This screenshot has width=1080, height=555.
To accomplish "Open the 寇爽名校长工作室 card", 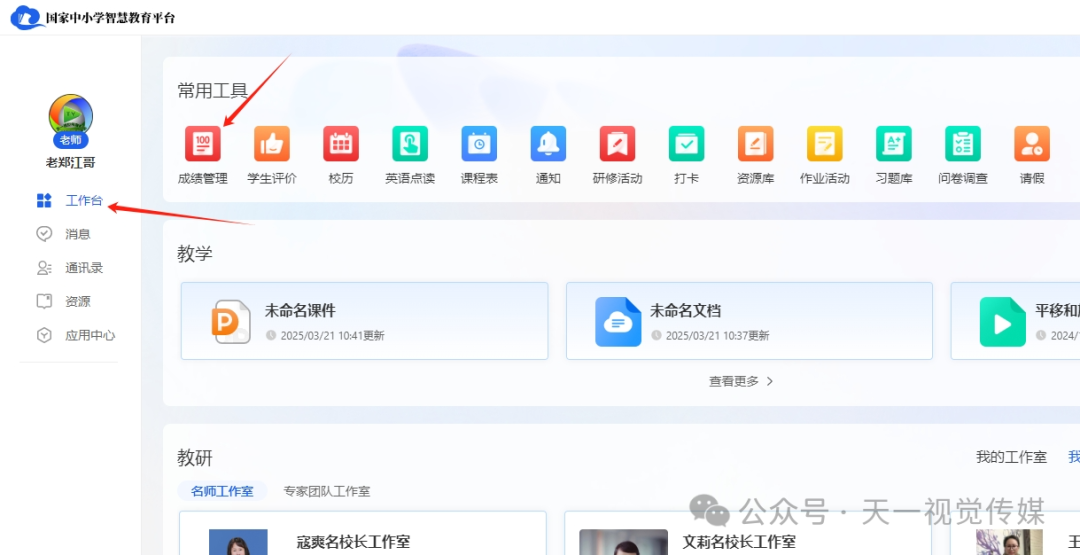I will (363, 533).
